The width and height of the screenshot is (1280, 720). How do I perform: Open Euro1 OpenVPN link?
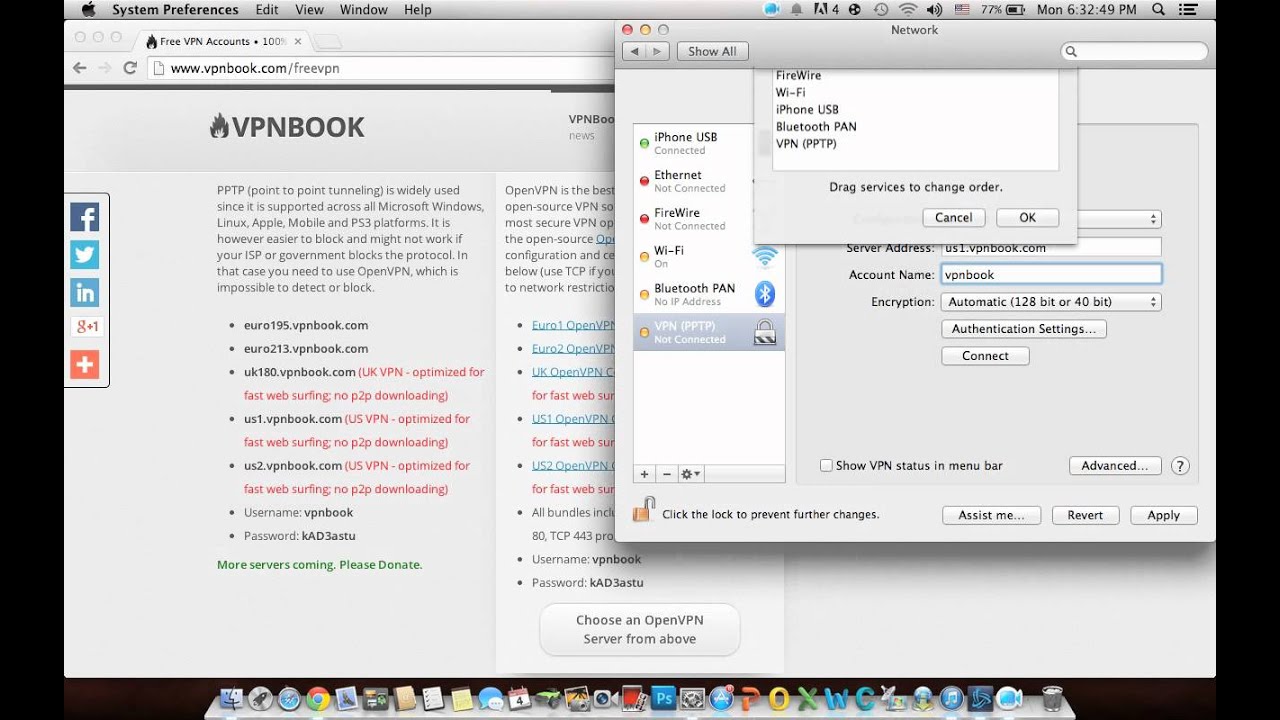pyautogui.click(x=573, y=325)
